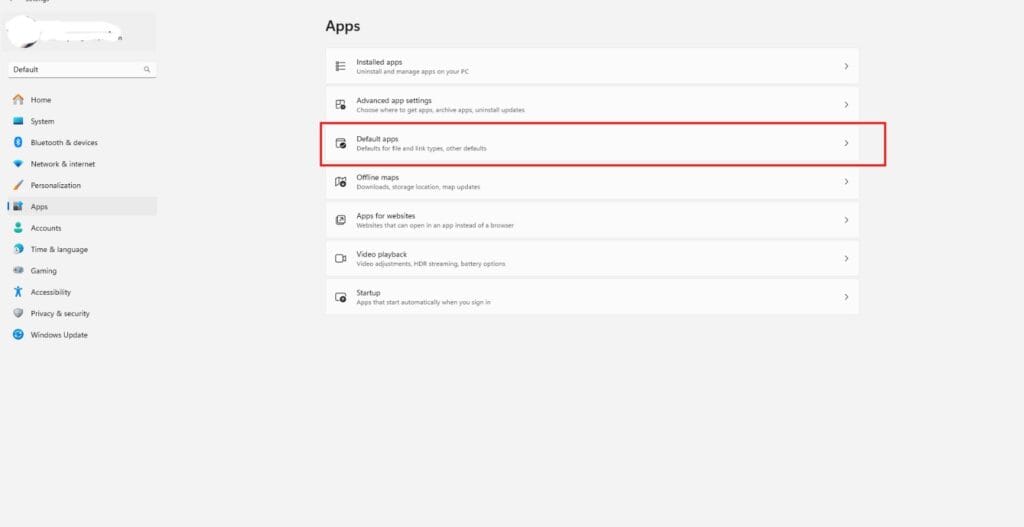Image resolution: width=1024 pixels, height=527 pixels.
Task: Open Default apps via right chevron
Action: tap(846, 143)
